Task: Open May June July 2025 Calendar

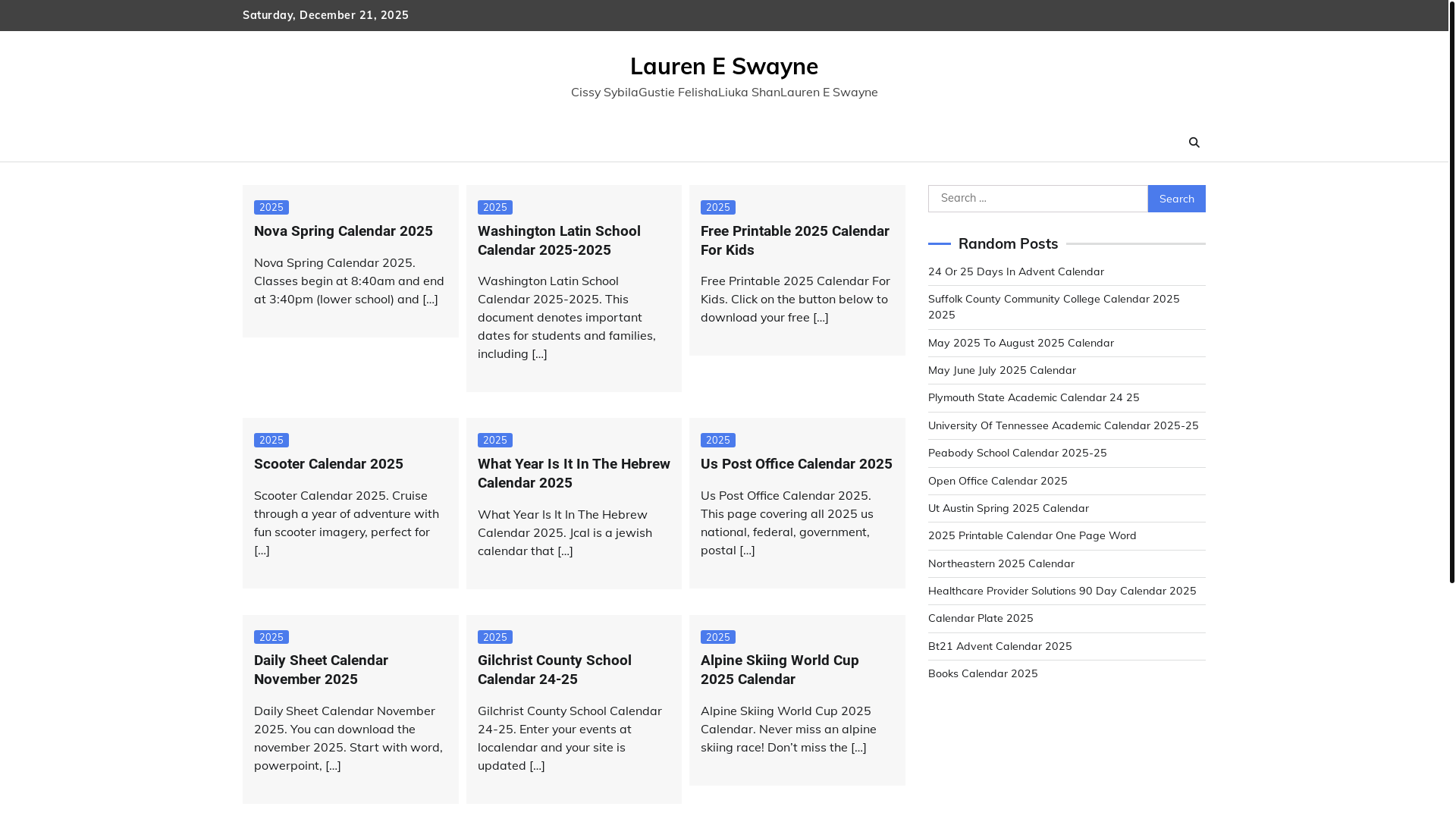Action: [x=1002, y=370]
